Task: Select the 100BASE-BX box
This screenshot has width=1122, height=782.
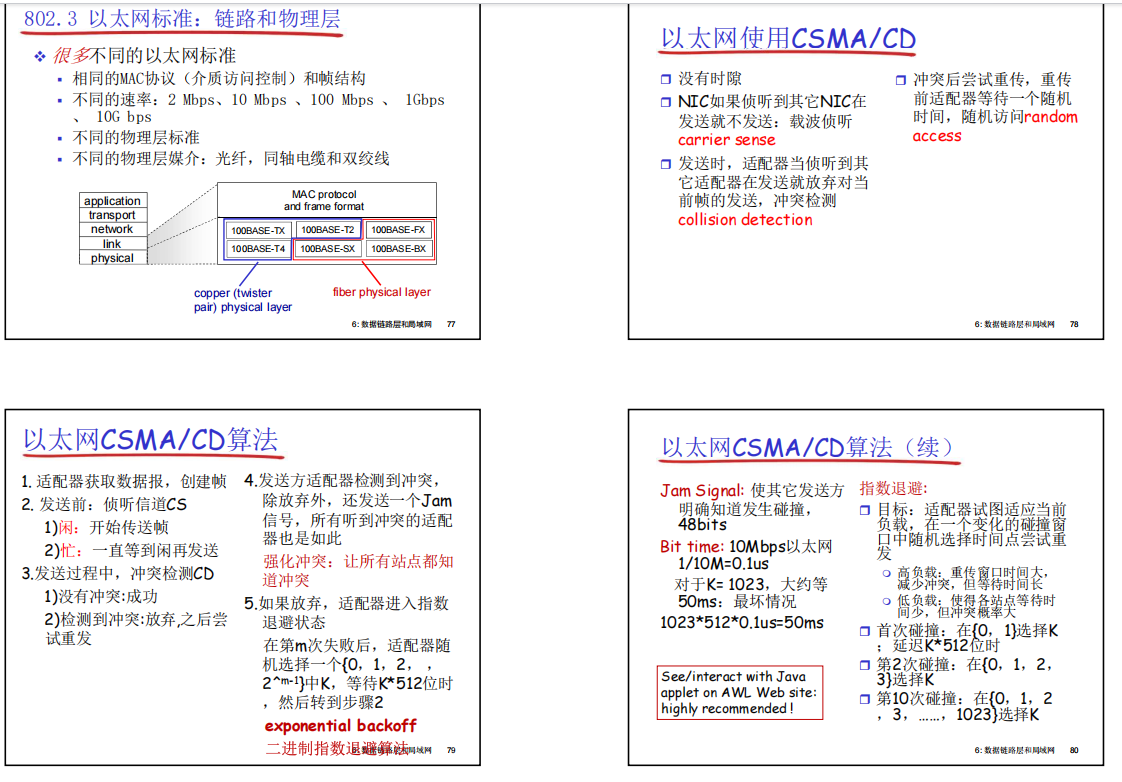Action: click(x=398, y=249)
